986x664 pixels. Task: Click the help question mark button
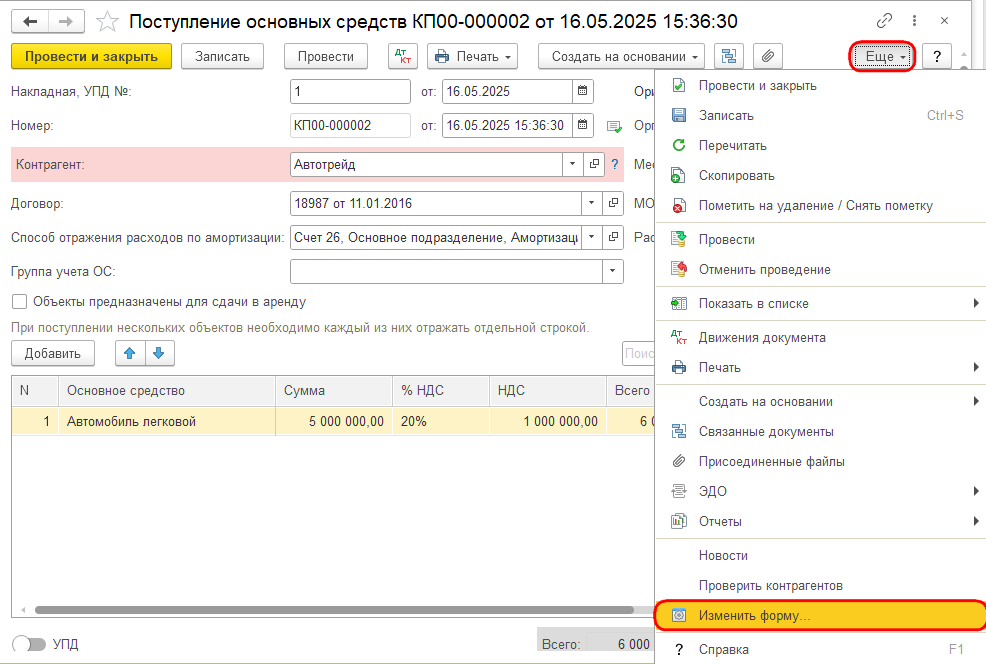[937, 57]
